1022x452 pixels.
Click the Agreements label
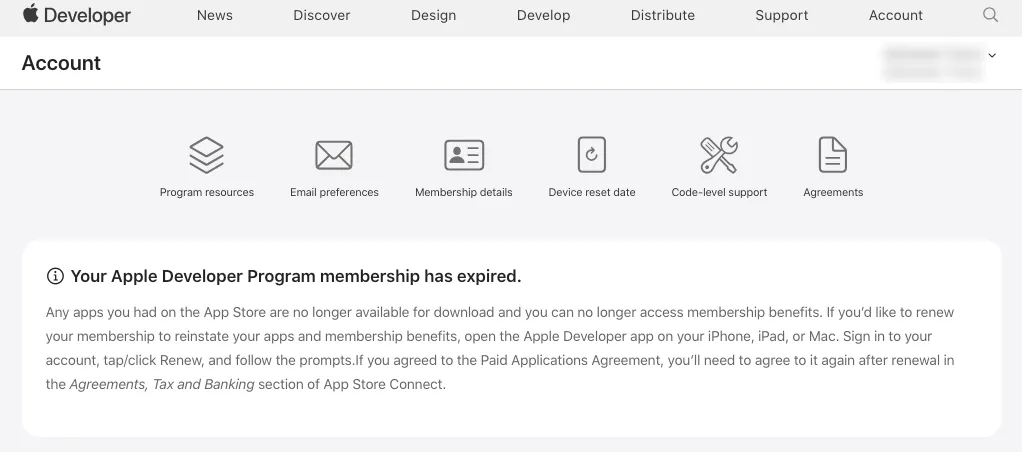coord(833,192)
